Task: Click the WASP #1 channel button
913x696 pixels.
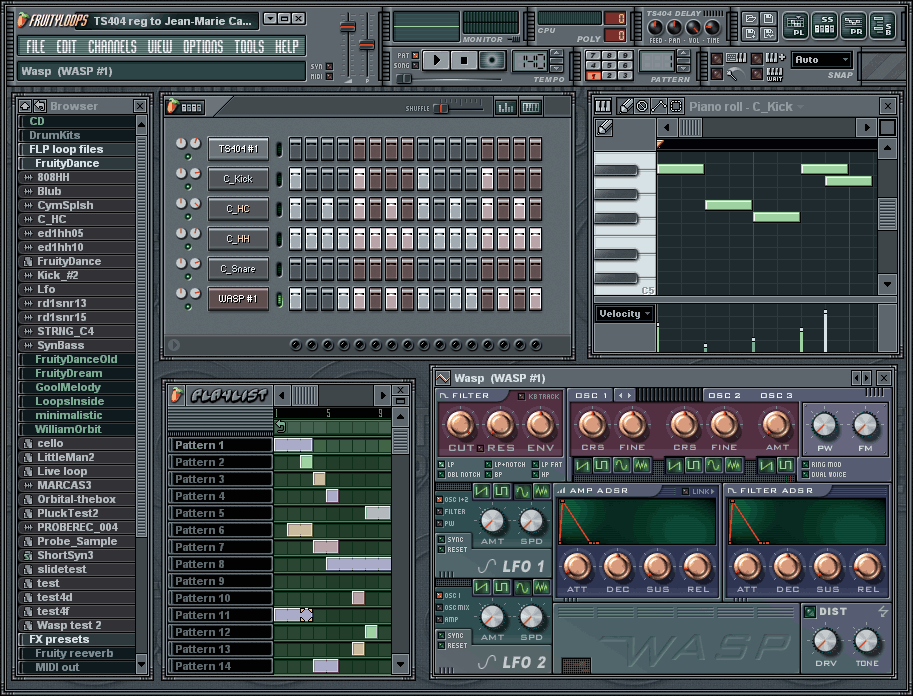Action: click(x=238, y=298)
